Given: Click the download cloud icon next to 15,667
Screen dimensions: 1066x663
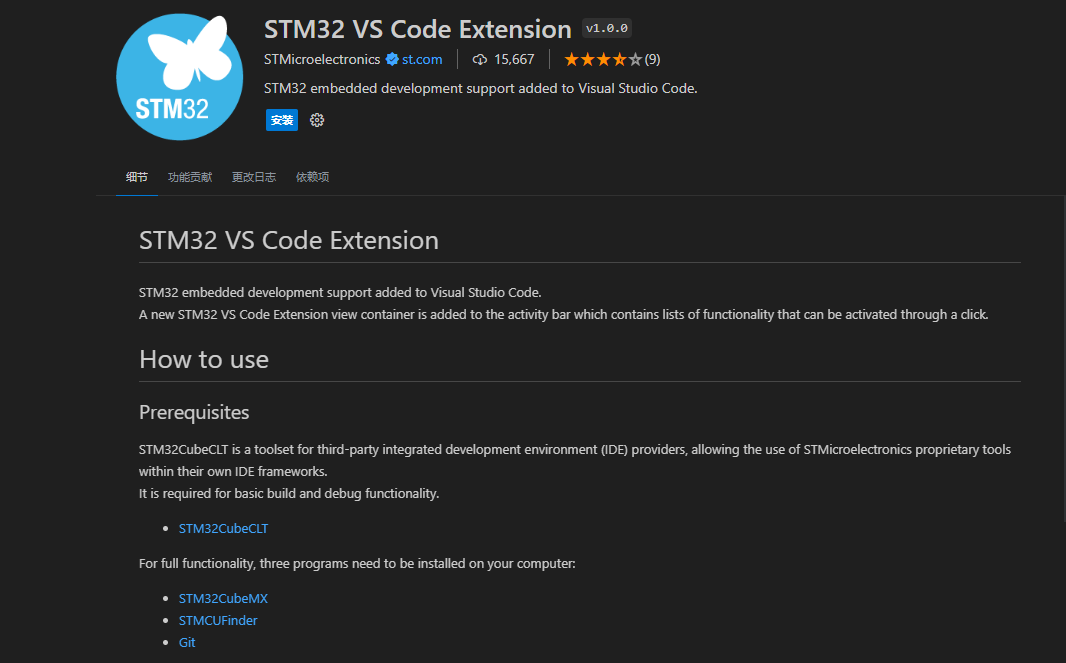Looking at the screenshot, I should point(480,59).
